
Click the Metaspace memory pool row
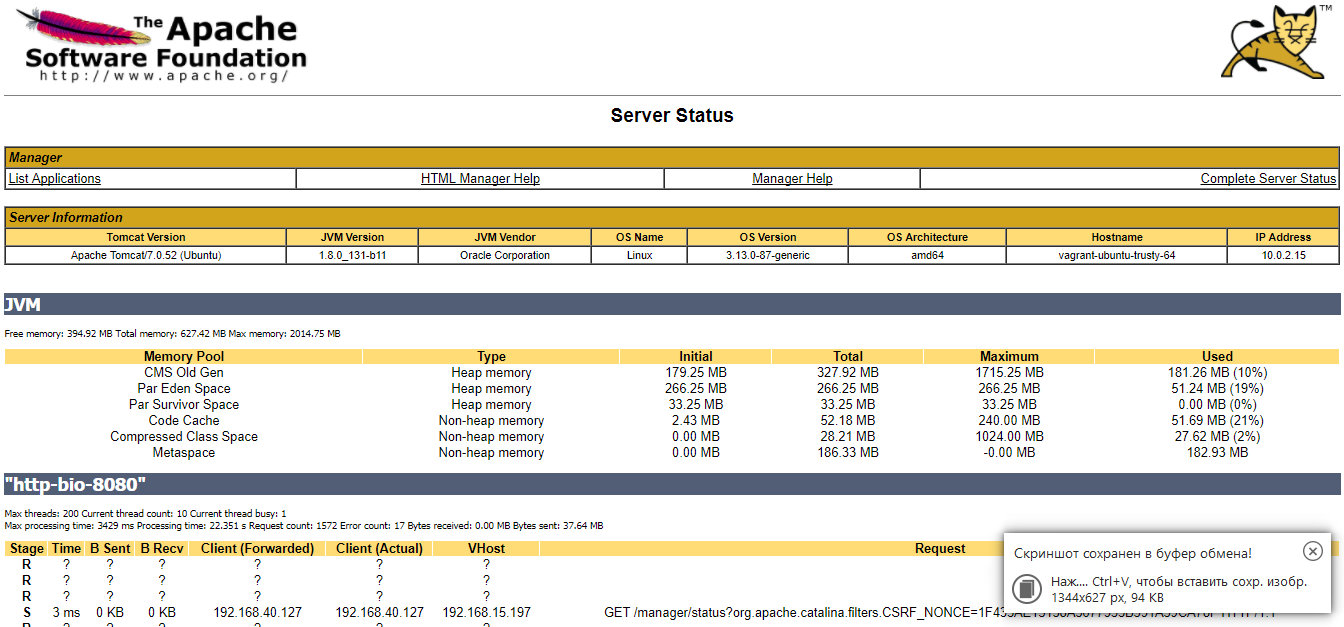(671, 452)
